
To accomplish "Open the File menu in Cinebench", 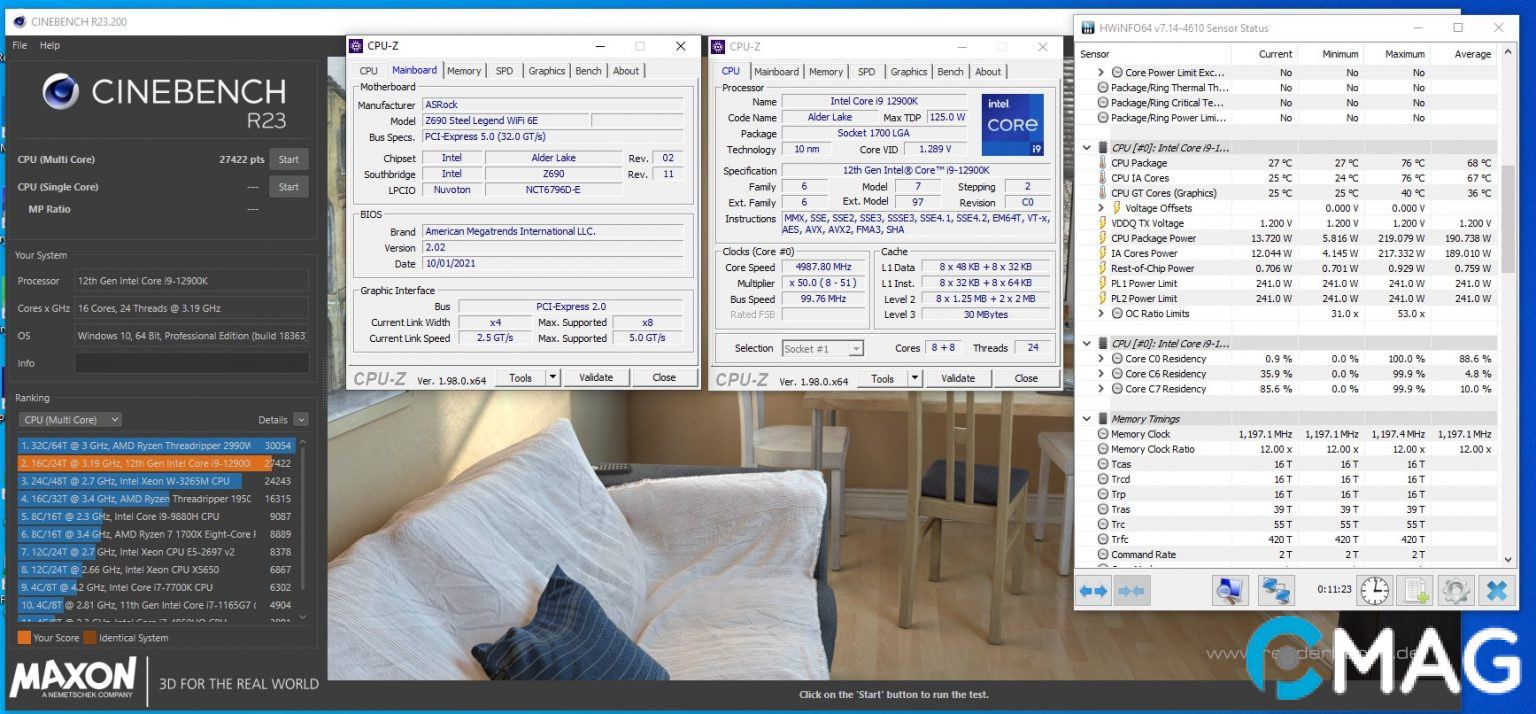I will pos(19,45).
